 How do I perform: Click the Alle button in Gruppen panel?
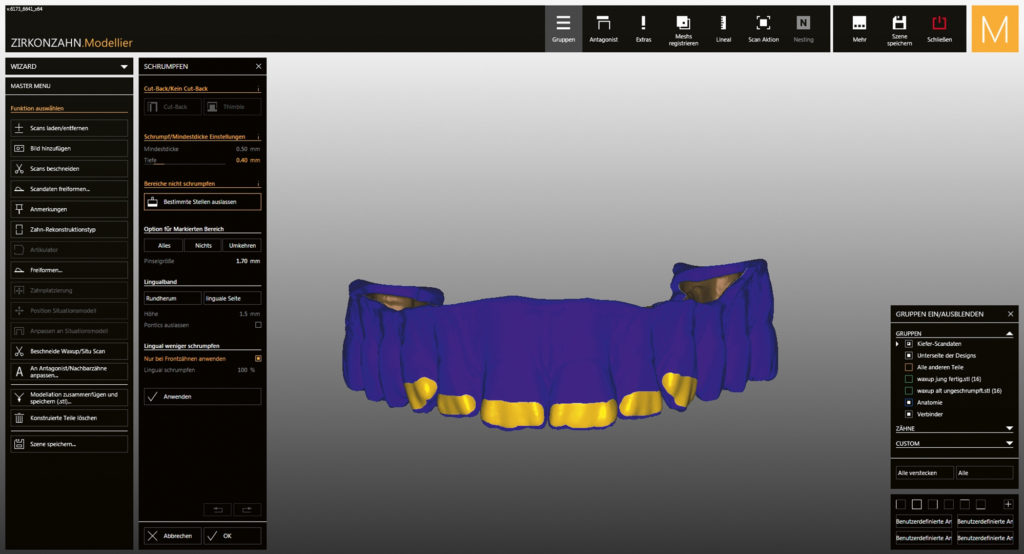(984, 473)
